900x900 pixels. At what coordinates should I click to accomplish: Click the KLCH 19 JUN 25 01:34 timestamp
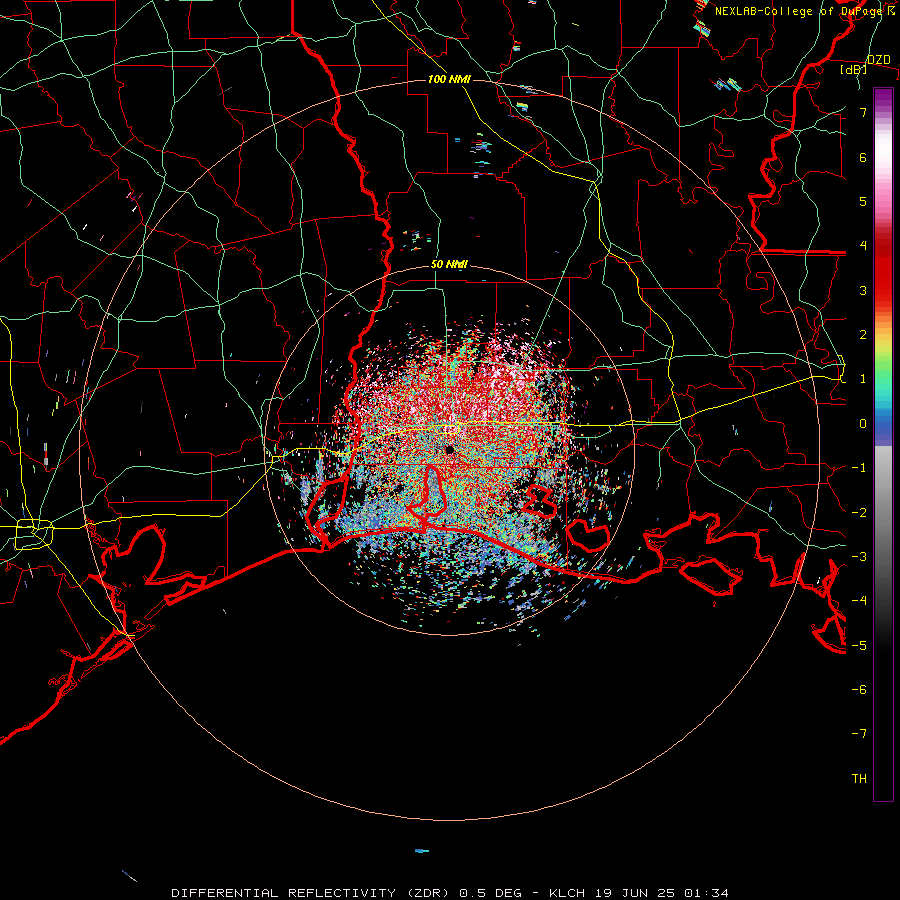click(x=639, y=893)
